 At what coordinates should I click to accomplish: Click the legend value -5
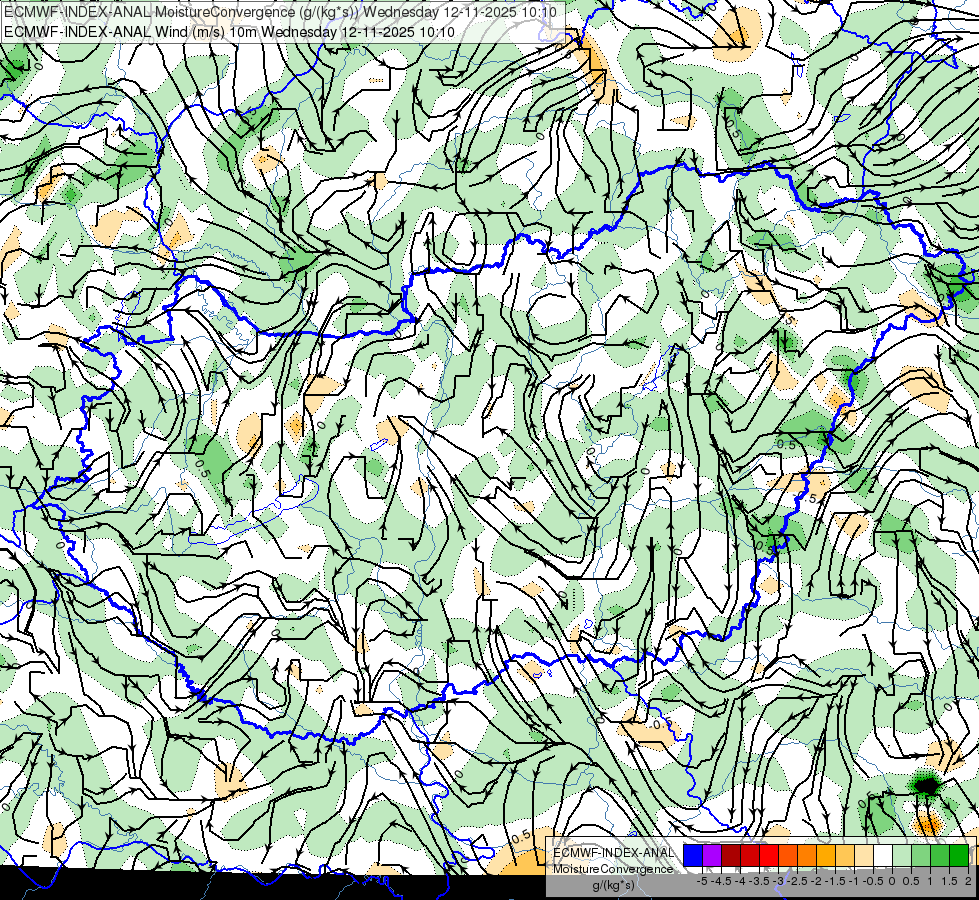[702, 881]
